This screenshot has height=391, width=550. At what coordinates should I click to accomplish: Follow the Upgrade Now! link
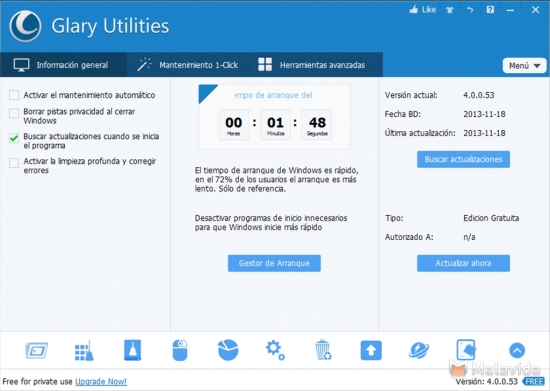coord(101,382)
